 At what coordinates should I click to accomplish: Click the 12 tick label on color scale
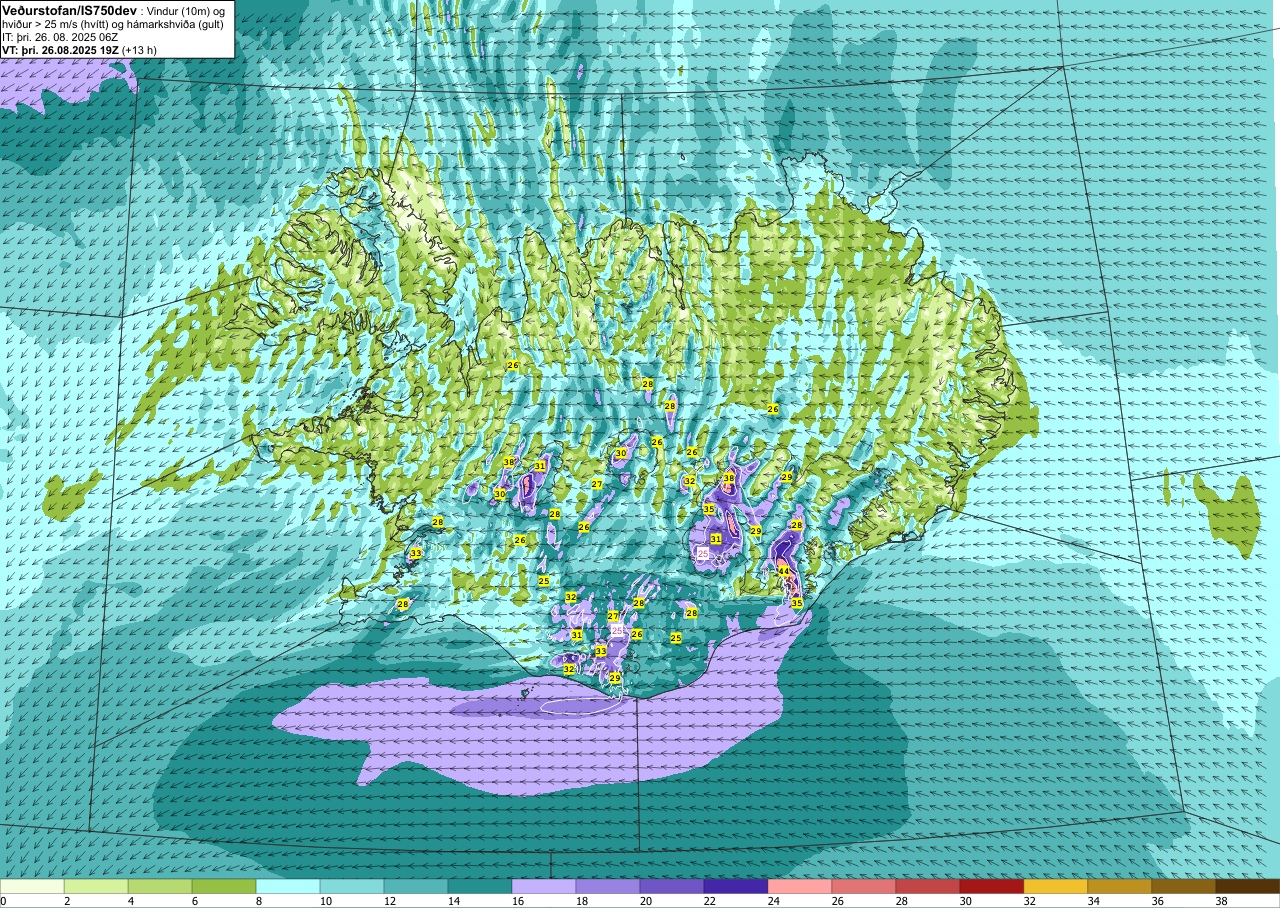389,901
